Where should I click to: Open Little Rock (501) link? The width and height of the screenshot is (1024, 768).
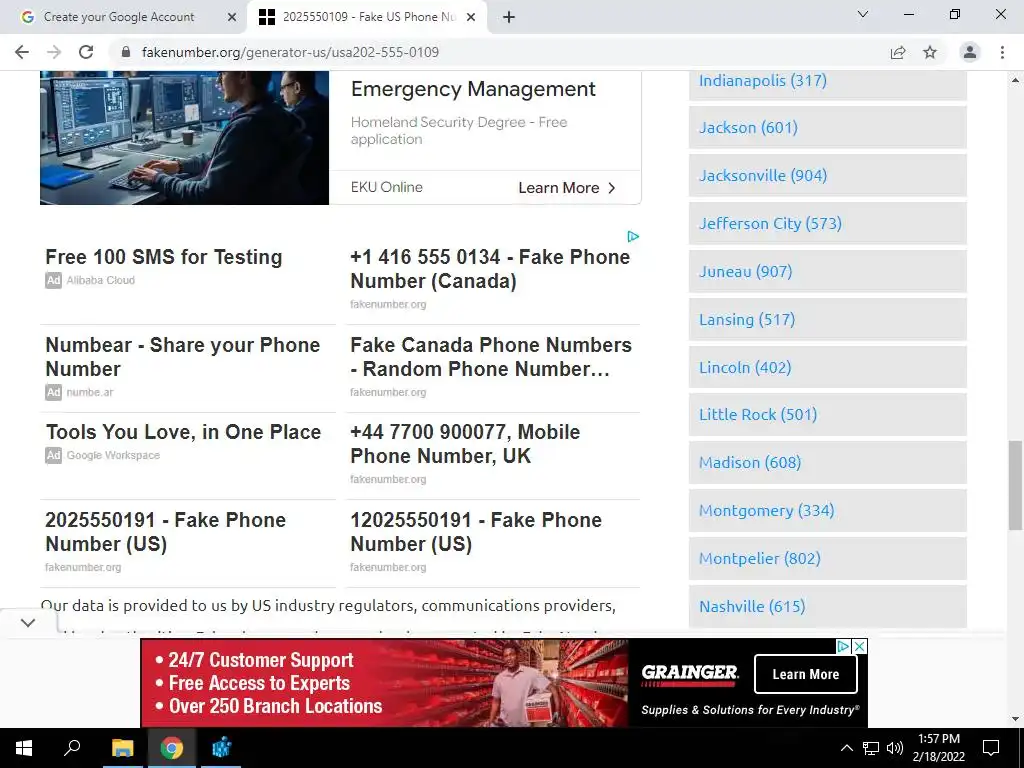[x=758, y=415]
